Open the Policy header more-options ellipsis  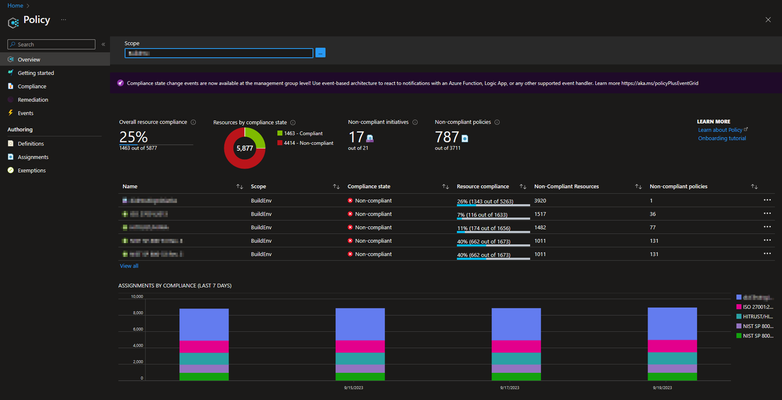tap(63, 19)
